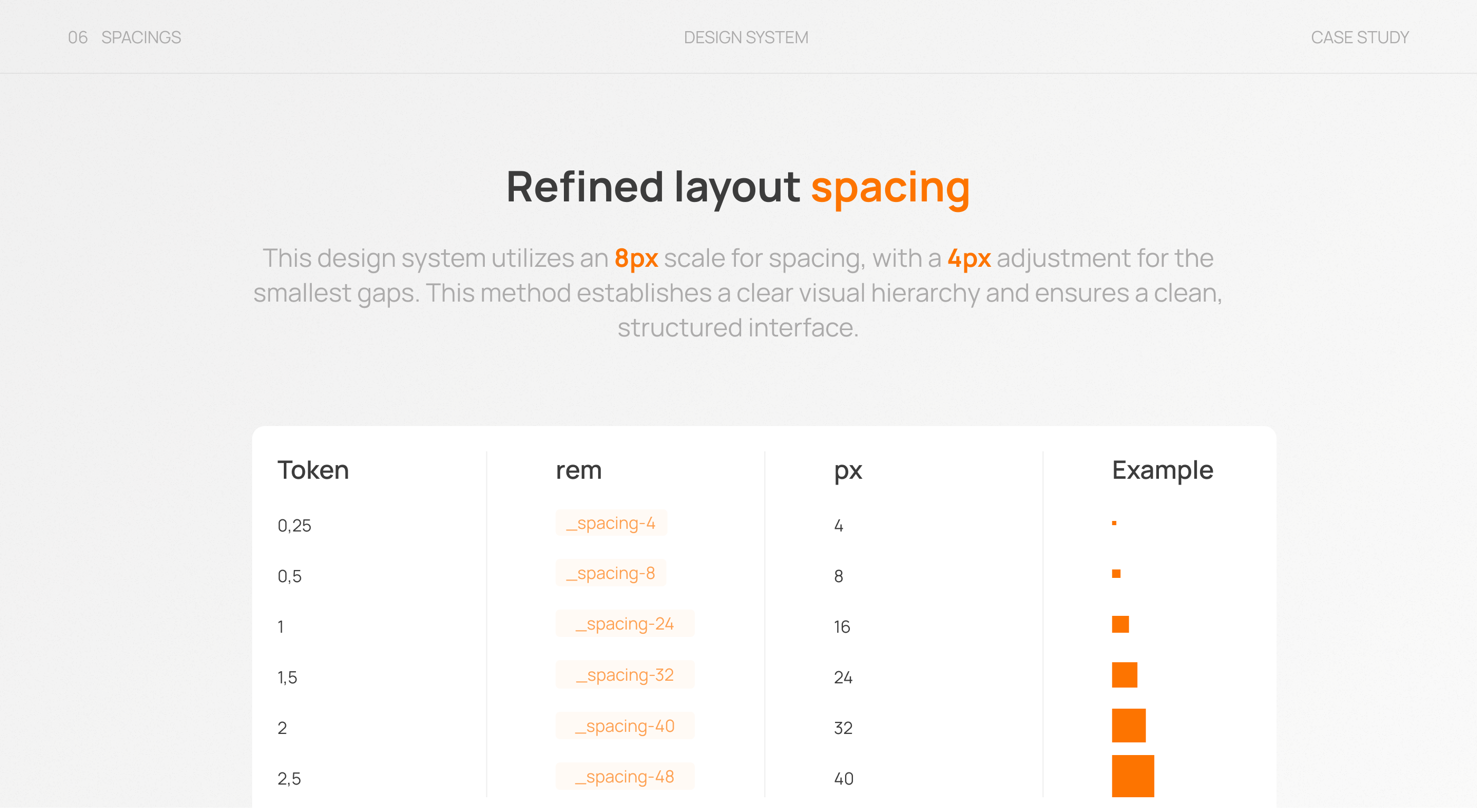Click the _spacing-32 token chip
The width and height of the screenshot is (1477, 812).
click(x=625, y=675)
